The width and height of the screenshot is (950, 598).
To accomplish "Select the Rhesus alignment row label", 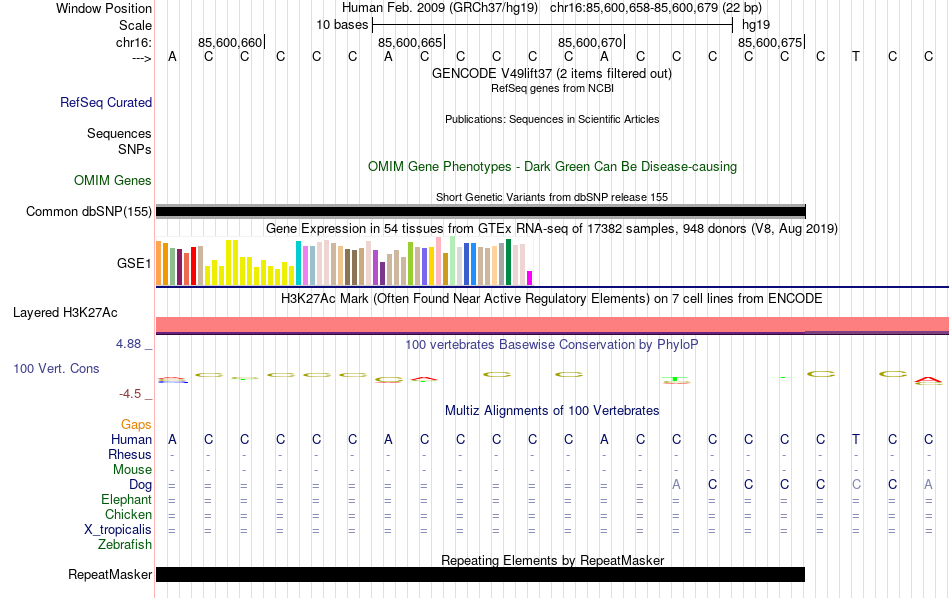I will (x=130, y=454).
